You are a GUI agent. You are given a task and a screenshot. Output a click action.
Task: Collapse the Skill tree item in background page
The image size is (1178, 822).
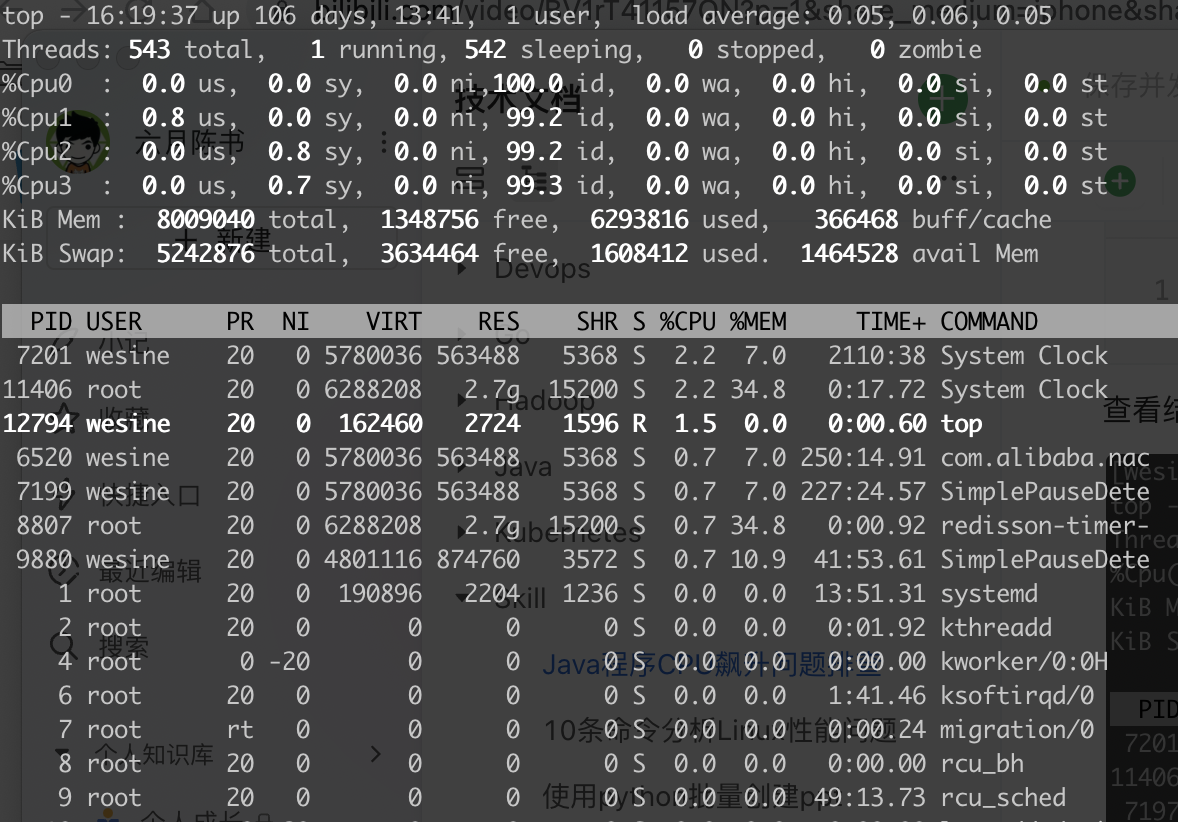(x=462, y=598)
